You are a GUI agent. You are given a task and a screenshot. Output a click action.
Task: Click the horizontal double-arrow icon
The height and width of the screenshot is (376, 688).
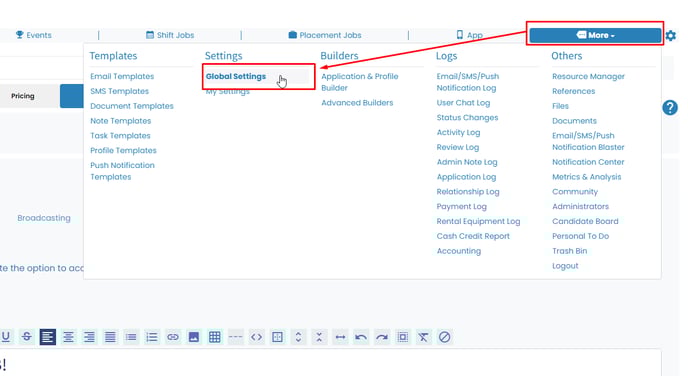340,337
